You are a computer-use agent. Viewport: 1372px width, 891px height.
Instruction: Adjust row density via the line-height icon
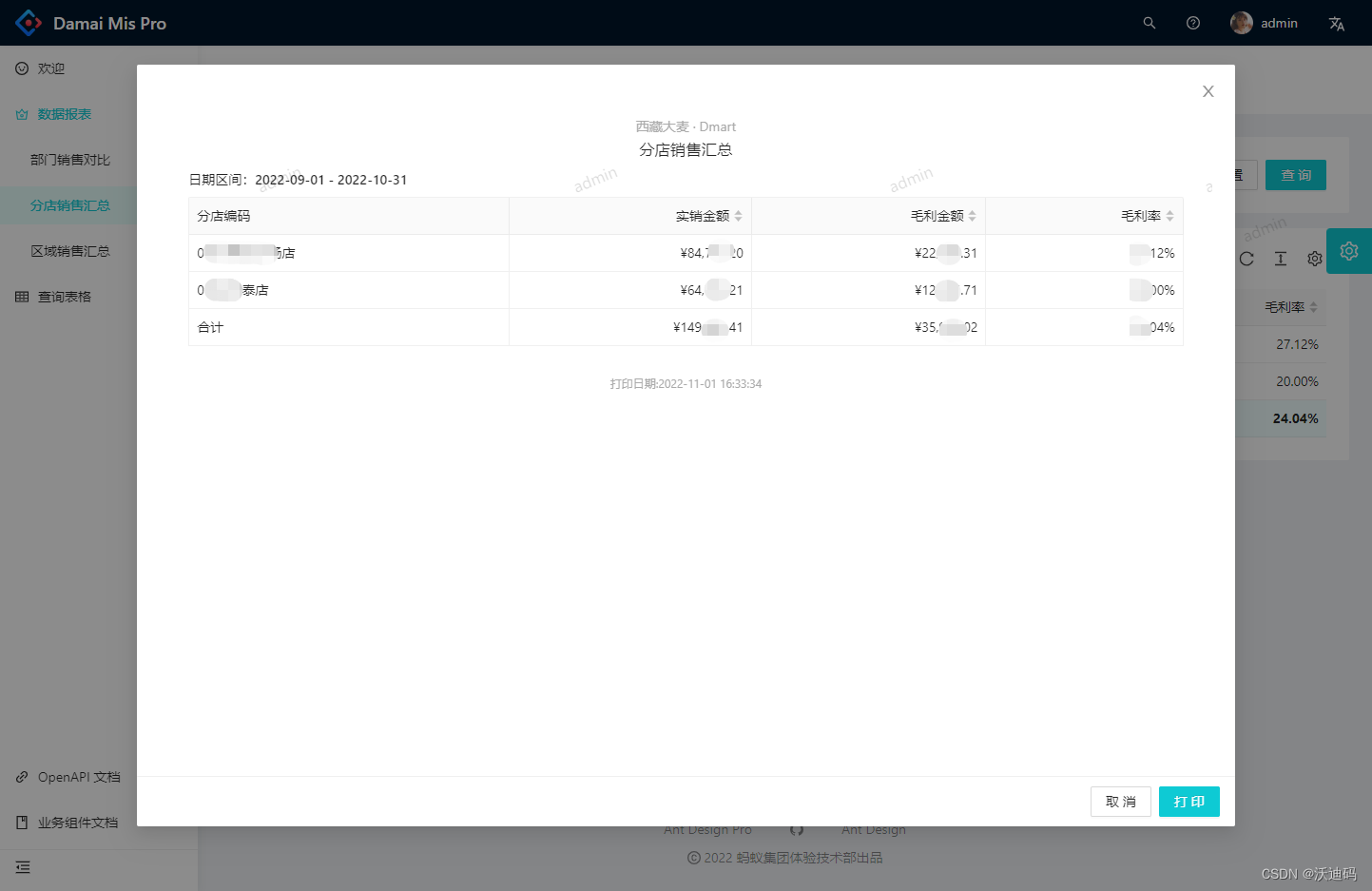[1280, 258]
